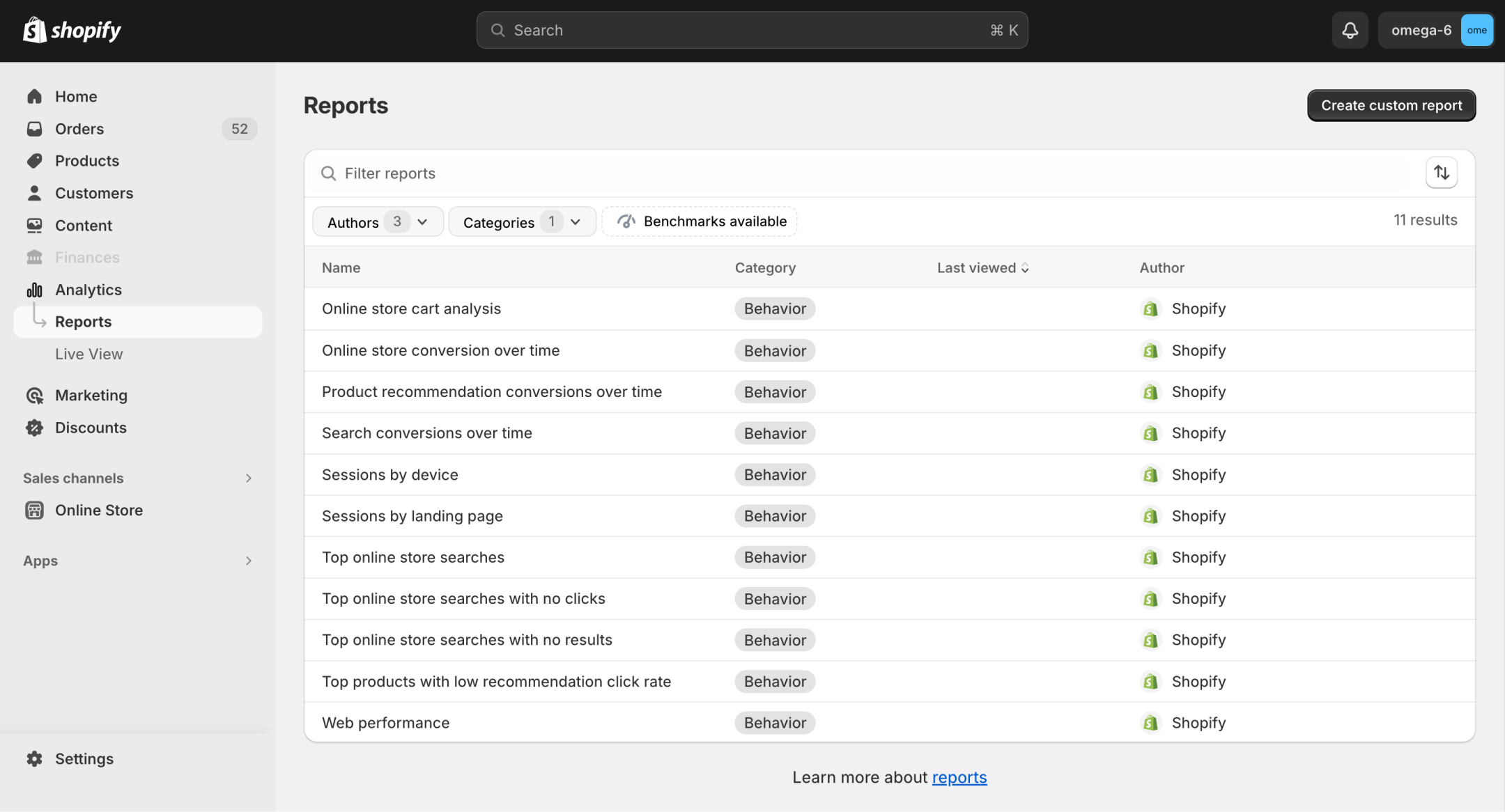The width and height of the screenshot is (1505, 812).
Task: Open the Reports menu item in sidebar
Action: (83, 321)
